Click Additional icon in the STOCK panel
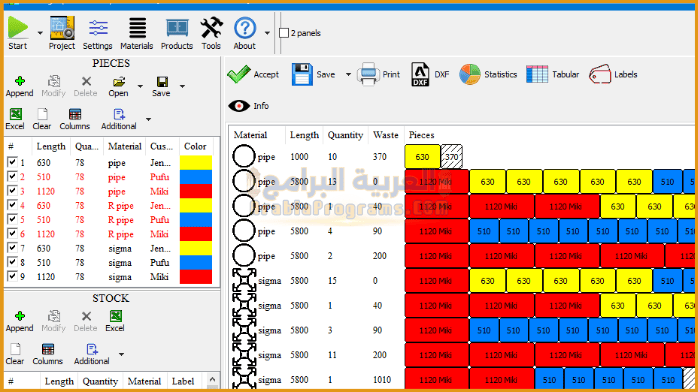The height and width of the screenshot is (392, 698). click(92, 349)
